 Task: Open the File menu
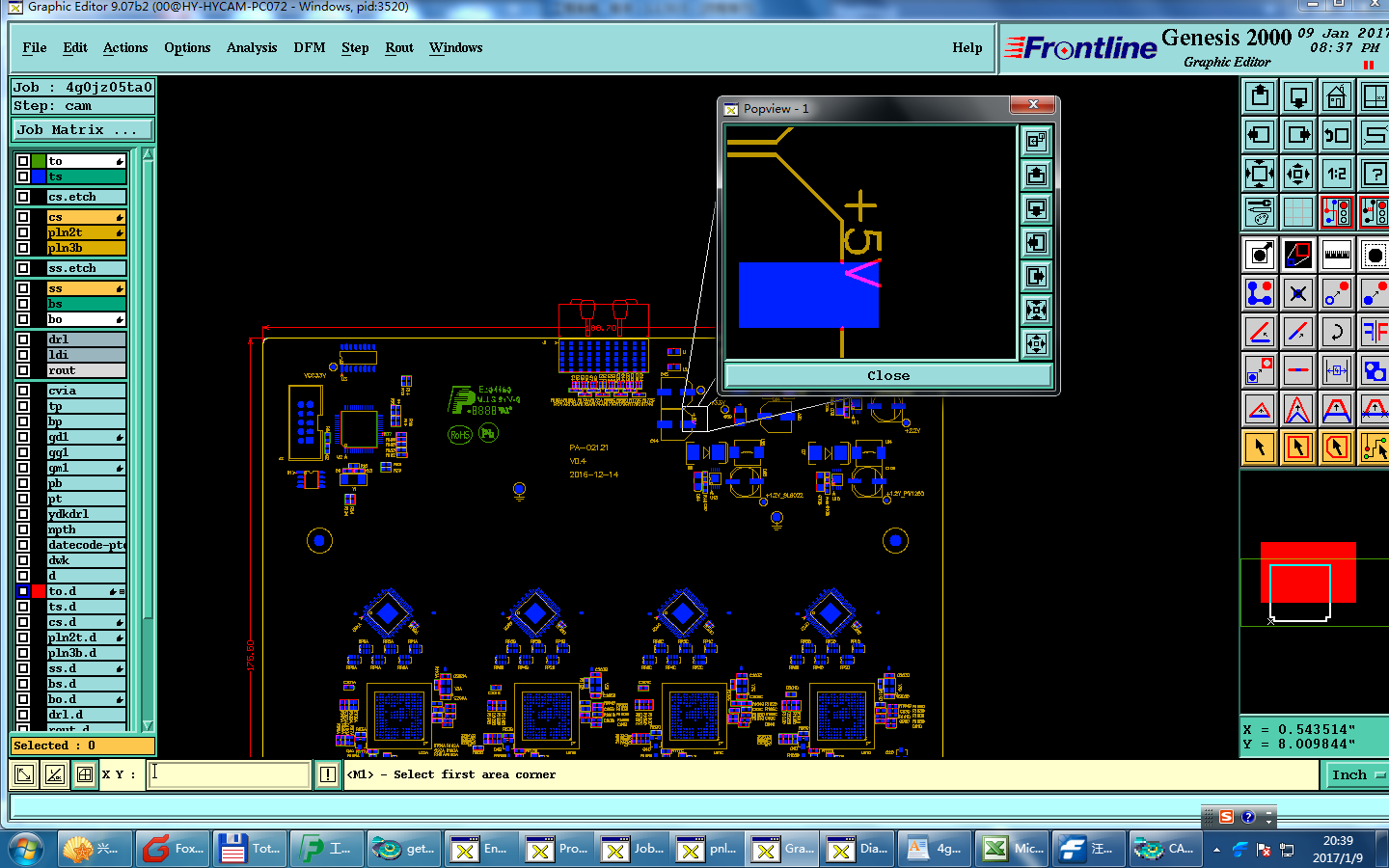[35, 47]
